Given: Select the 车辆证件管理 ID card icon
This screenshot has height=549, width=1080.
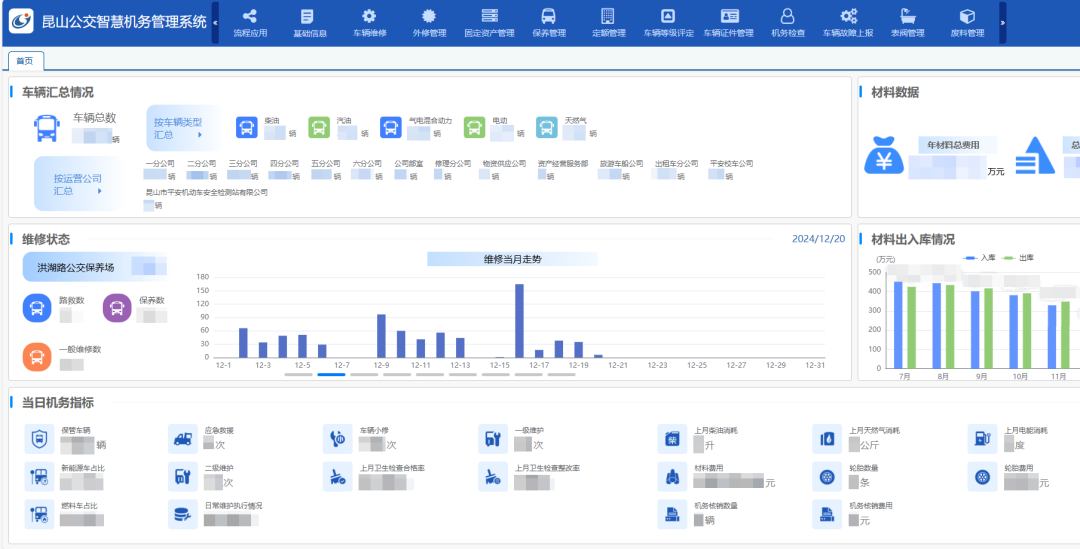Looking at the screenshot, I should pyautogui.click(x=729, y=17).
